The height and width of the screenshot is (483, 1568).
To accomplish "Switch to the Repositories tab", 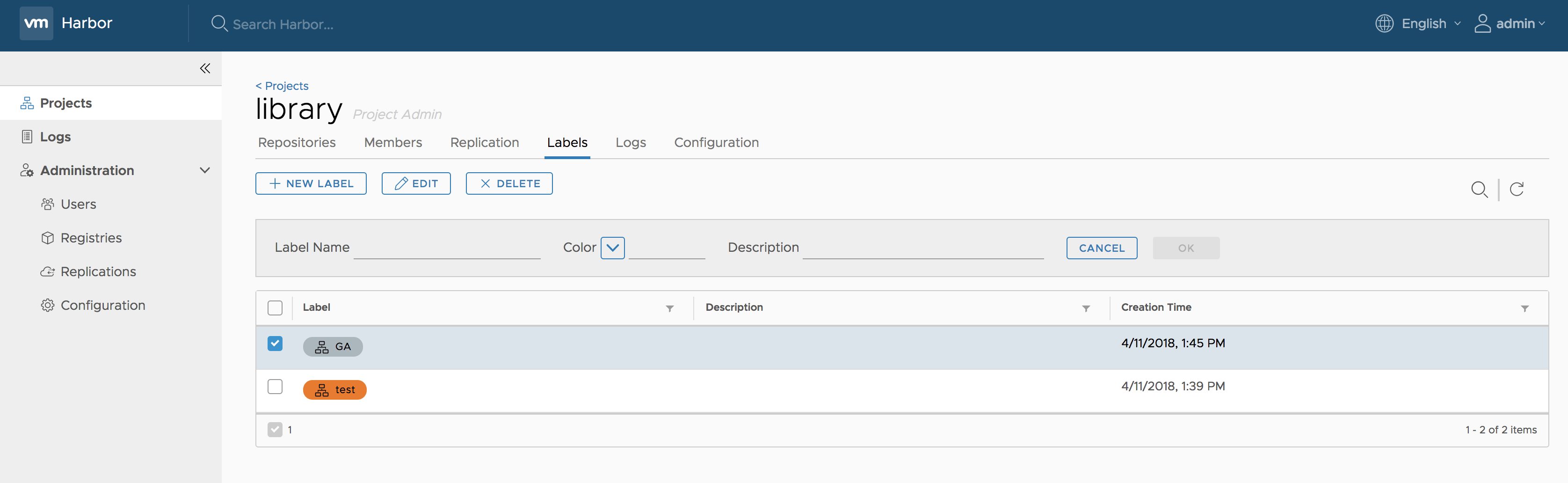I will (x=297, y=143).
